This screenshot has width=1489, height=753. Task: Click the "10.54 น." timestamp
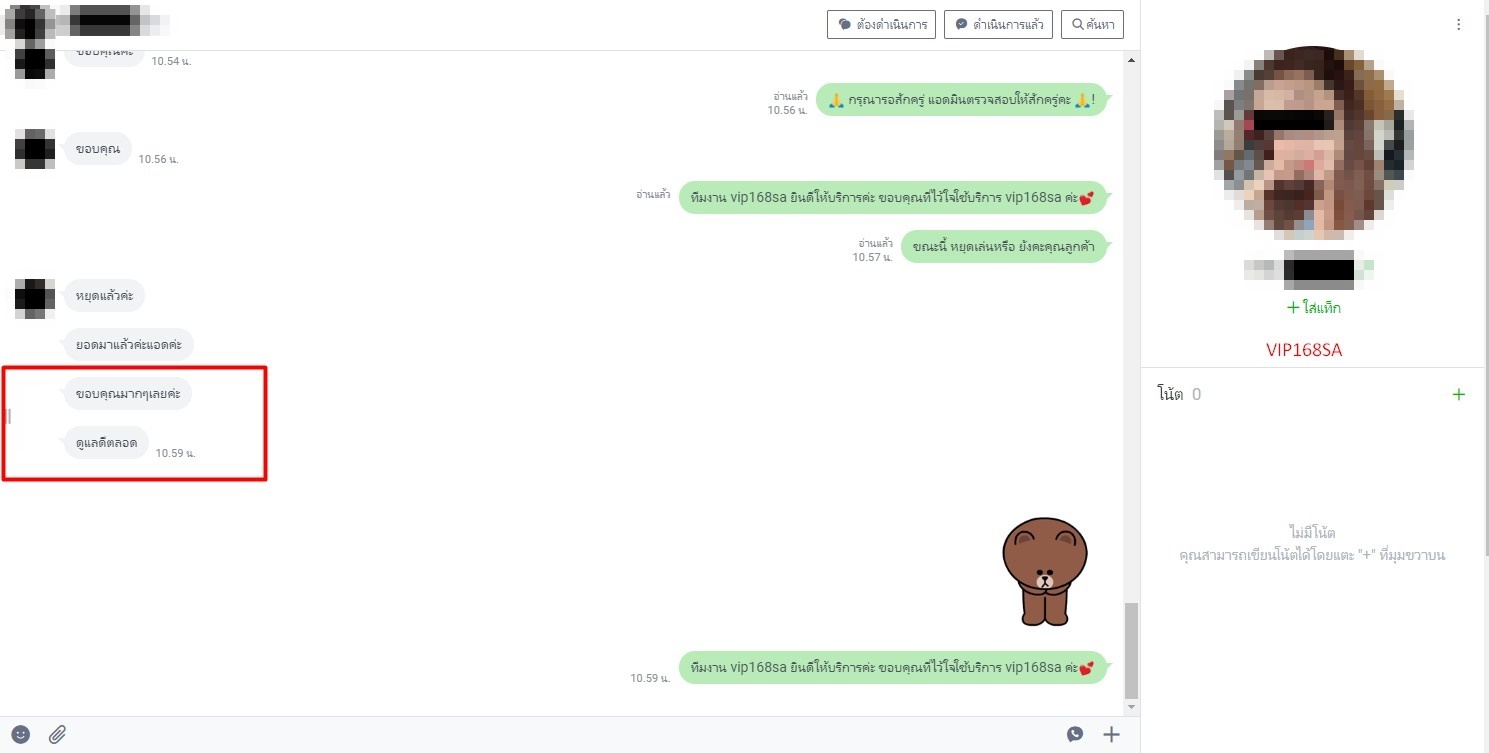[x=171, y=61]
